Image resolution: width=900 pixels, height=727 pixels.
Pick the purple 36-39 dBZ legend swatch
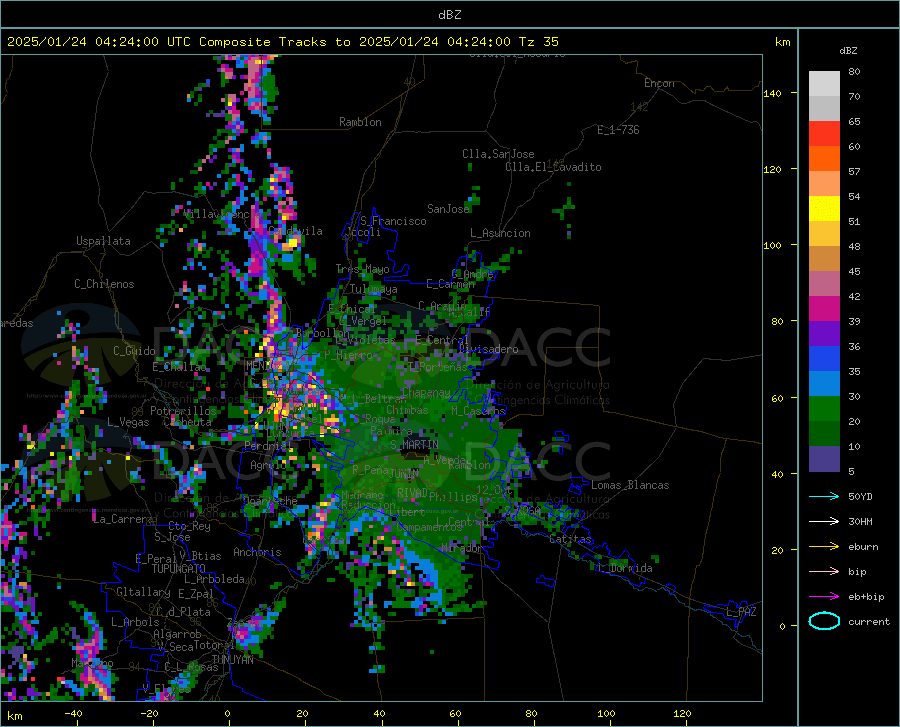pos(824,333)
